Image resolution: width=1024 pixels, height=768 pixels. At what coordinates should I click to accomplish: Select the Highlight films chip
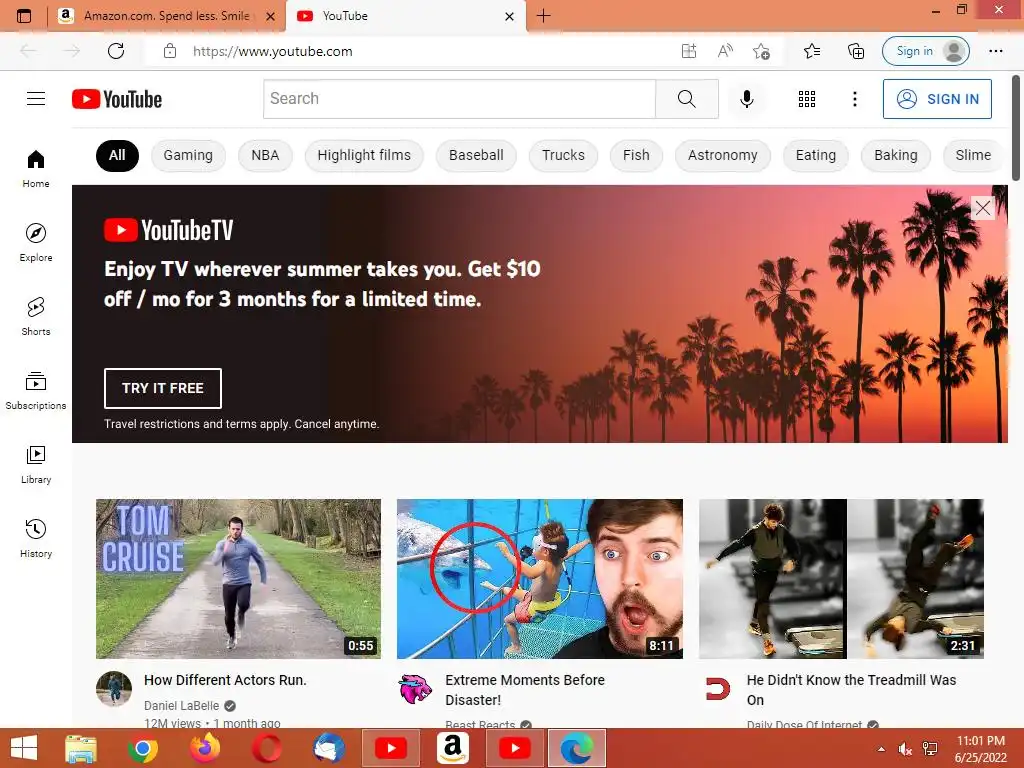click(x=364, y=155)
